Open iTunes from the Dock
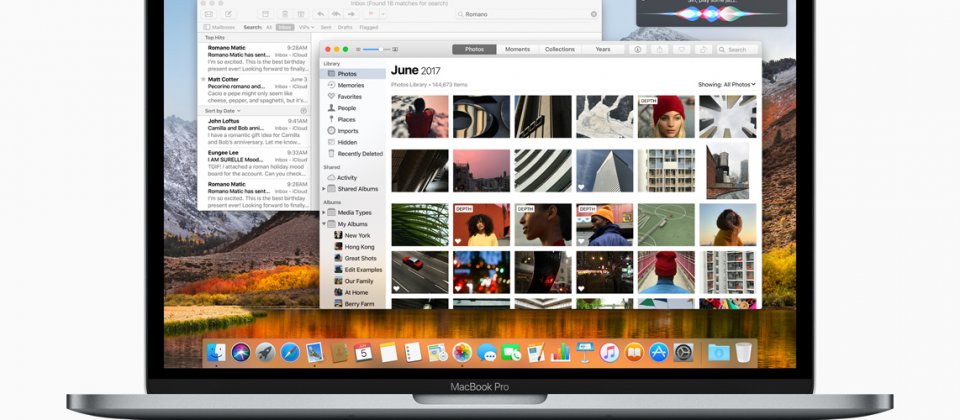Screen dimensions: 960x420 (609, 352)
